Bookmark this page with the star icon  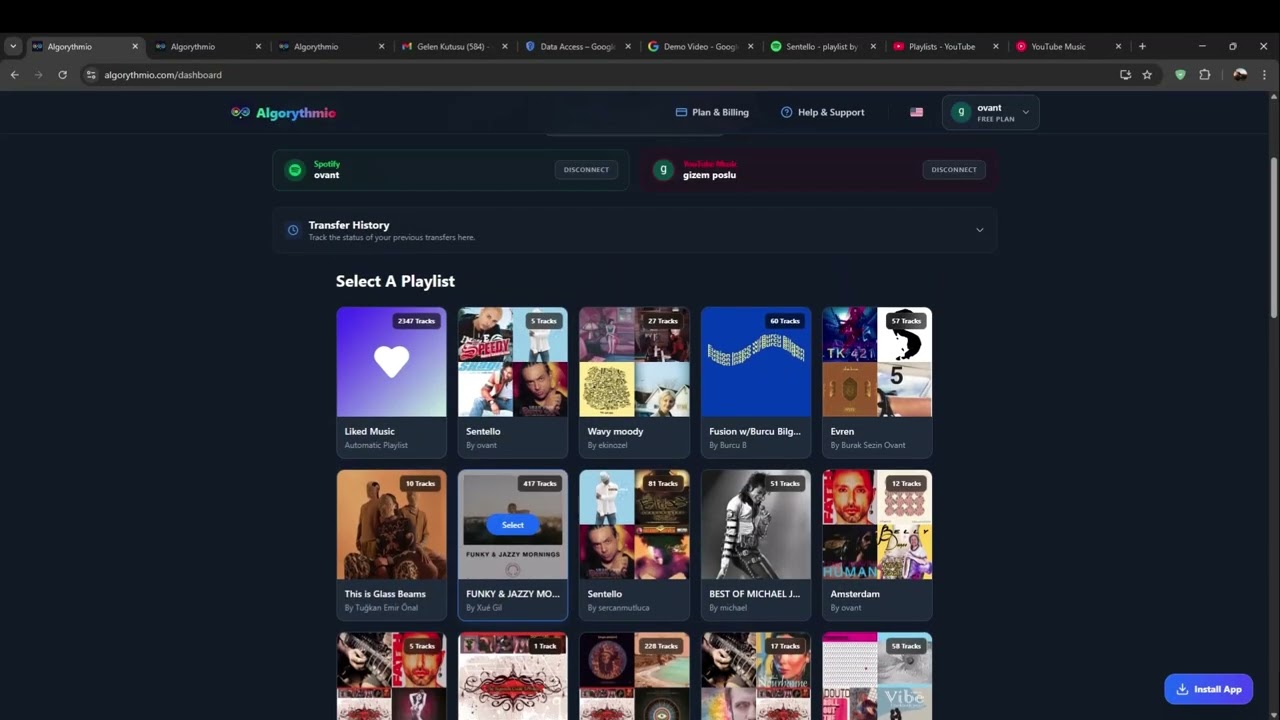pyautogui.click(x=1147, y=75)
